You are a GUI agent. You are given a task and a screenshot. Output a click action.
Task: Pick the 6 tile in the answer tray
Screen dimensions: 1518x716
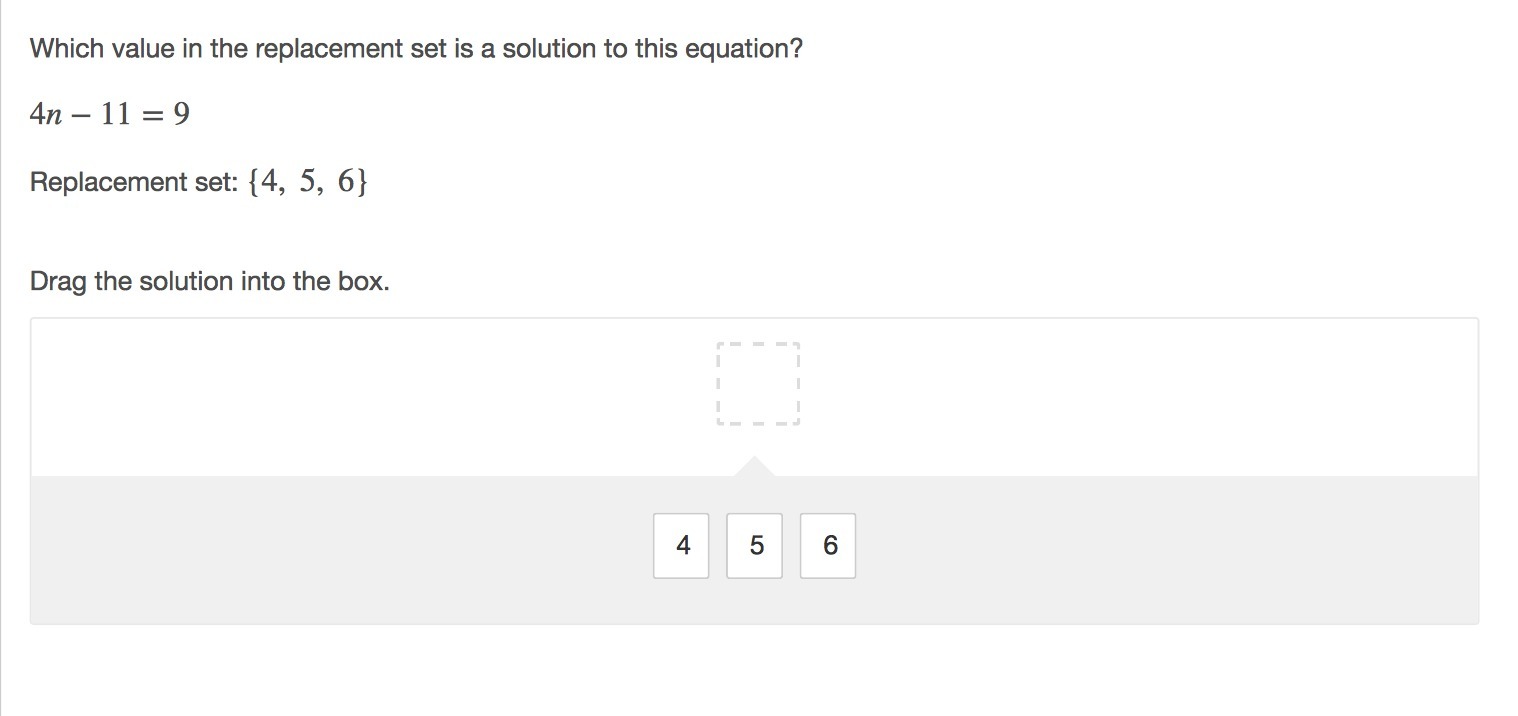click(x=828, y=545)
